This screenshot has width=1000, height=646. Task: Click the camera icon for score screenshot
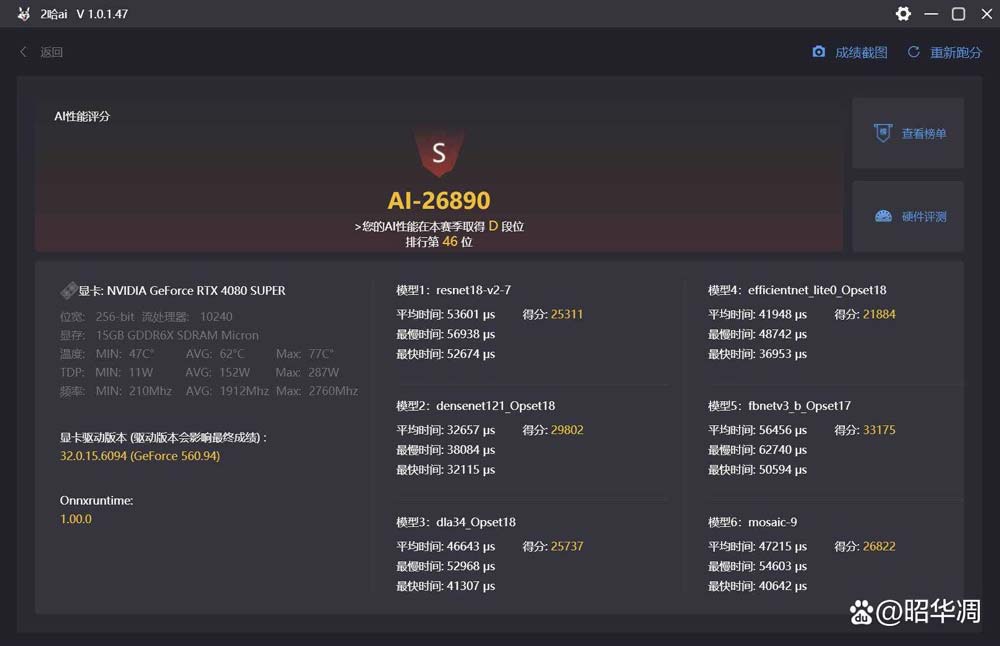point(819,52)
